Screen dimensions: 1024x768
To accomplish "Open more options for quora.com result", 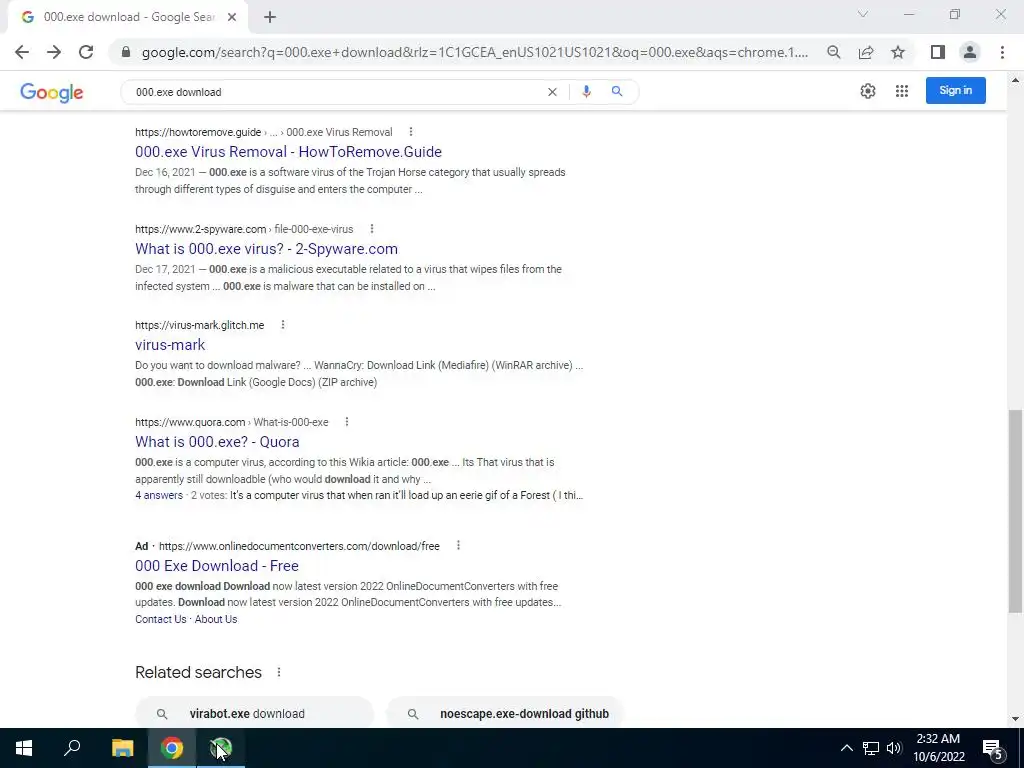I will click(346, 422).
